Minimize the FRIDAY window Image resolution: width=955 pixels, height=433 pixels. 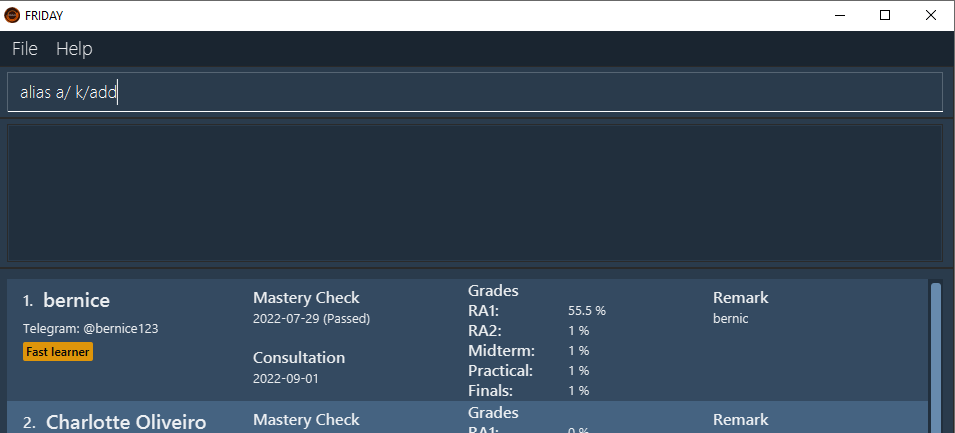pyautogui.click(x=840, y=16)
